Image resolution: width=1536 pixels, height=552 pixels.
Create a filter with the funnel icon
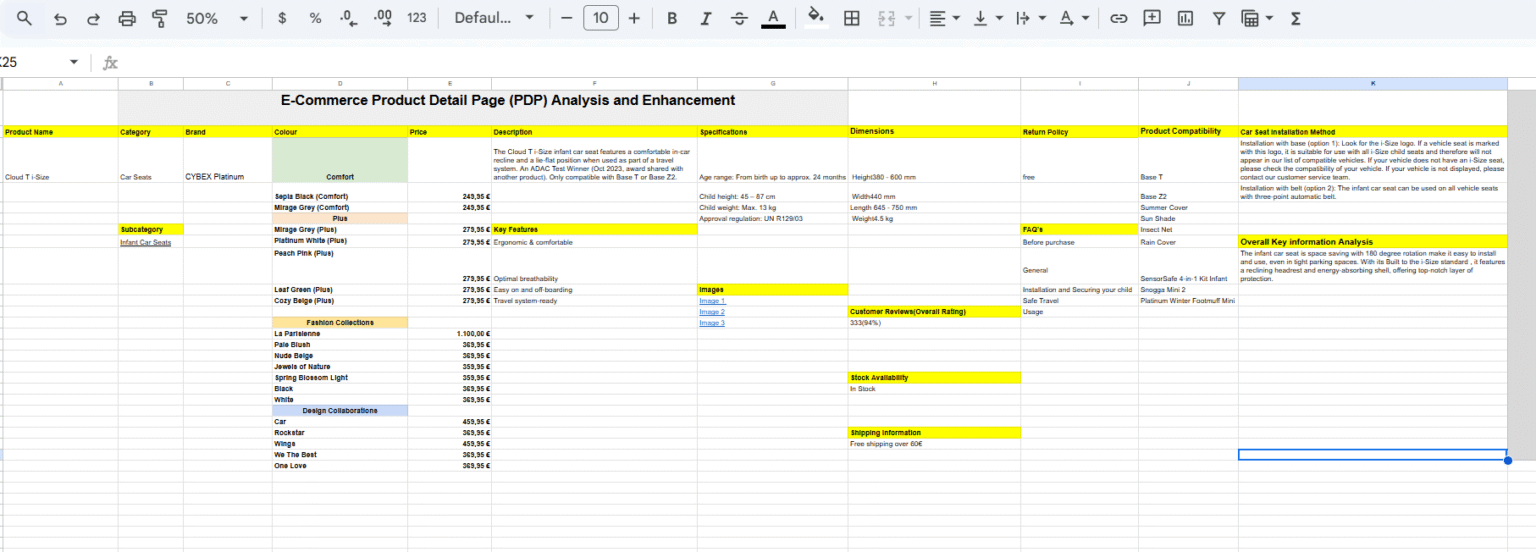coord(1218,19)
